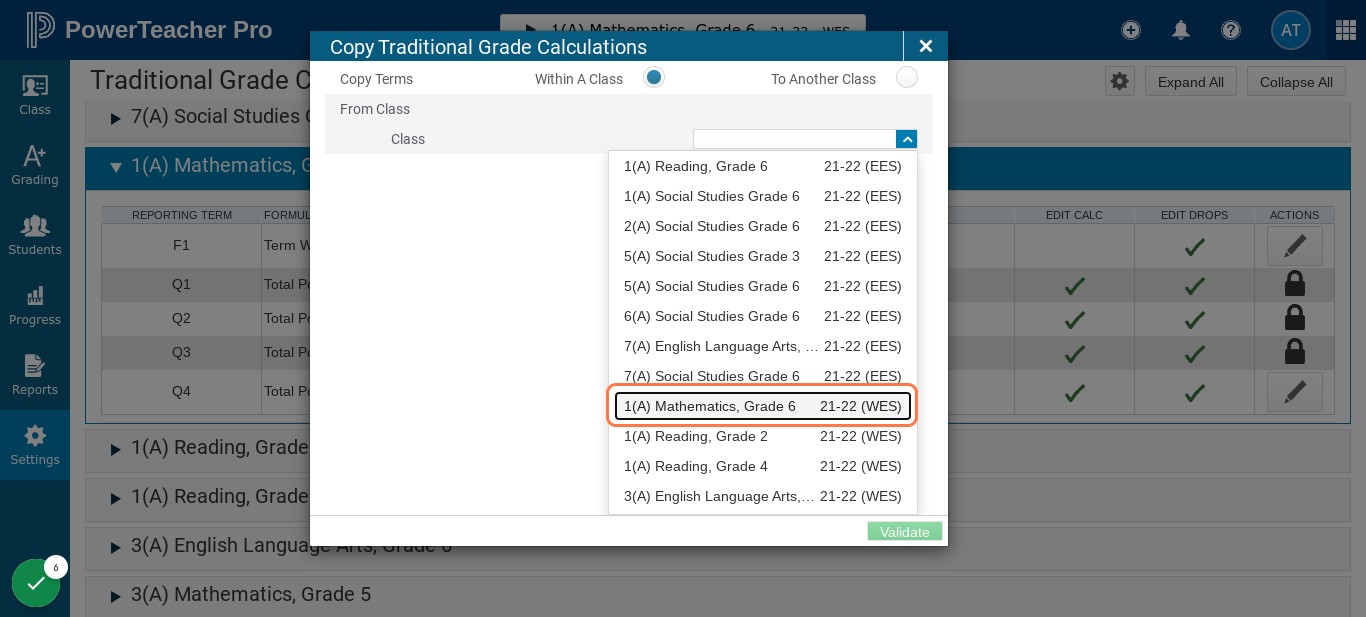
Task: Open the apps grid launcher
Action: pyautogui.click(x=1346, y=30)
